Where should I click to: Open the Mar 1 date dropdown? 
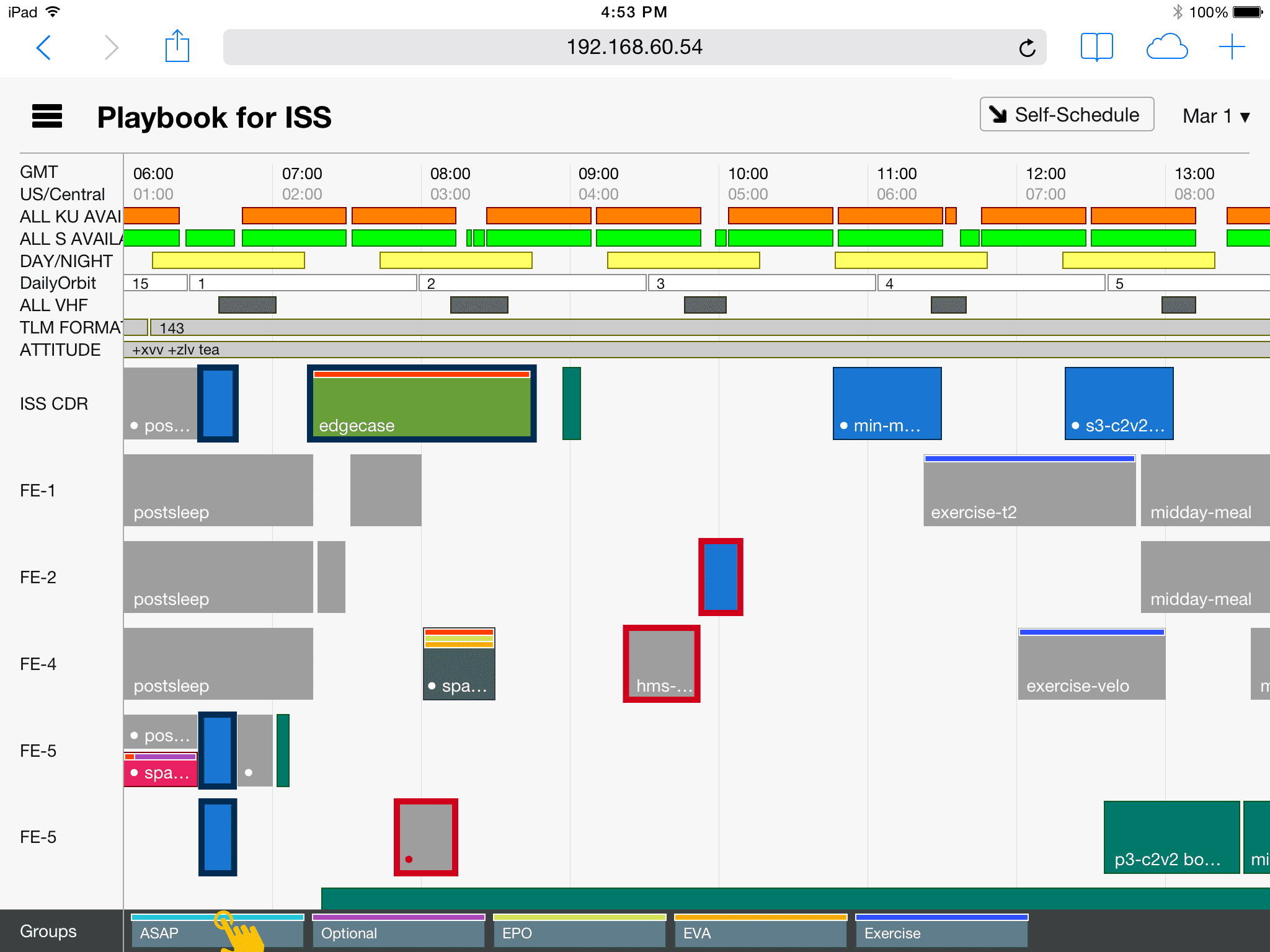pos(1216,116)
